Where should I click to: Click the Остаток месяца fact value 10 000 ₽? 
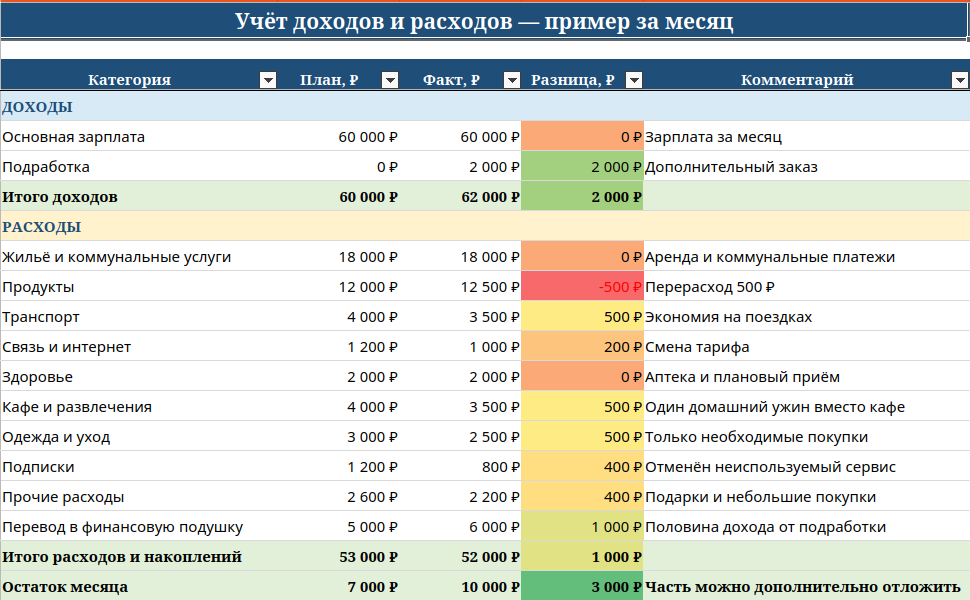point(460,586)
